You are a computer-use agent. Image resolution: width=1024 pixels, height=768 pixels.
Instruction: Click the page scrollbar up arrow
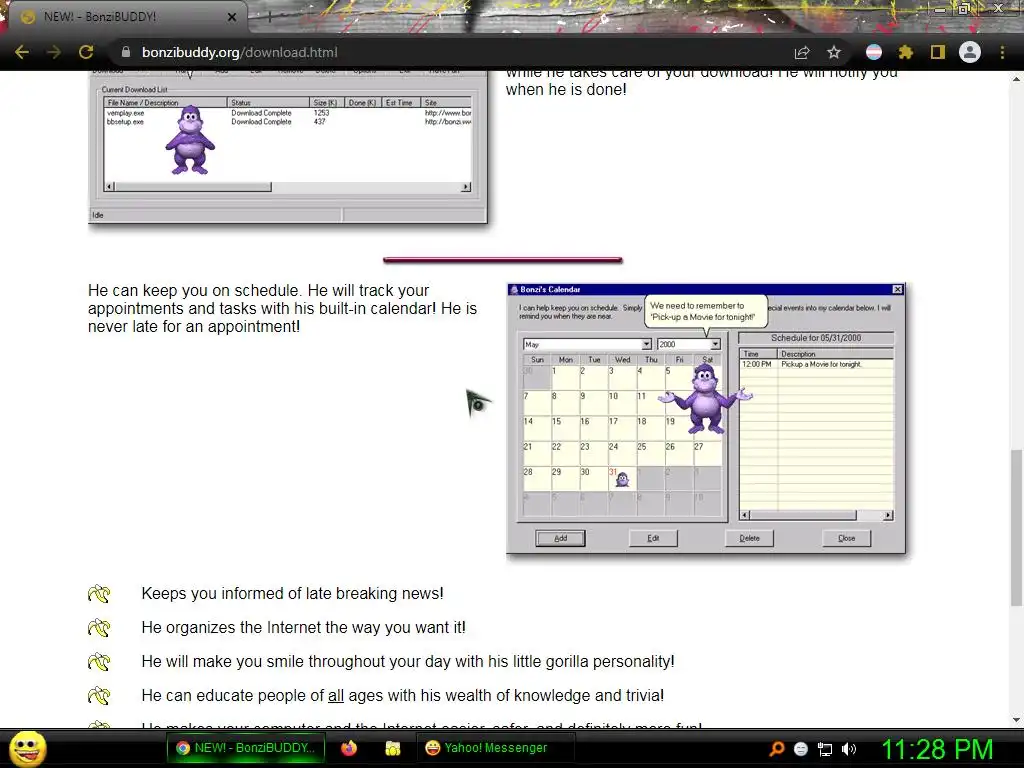point(1016,79)
